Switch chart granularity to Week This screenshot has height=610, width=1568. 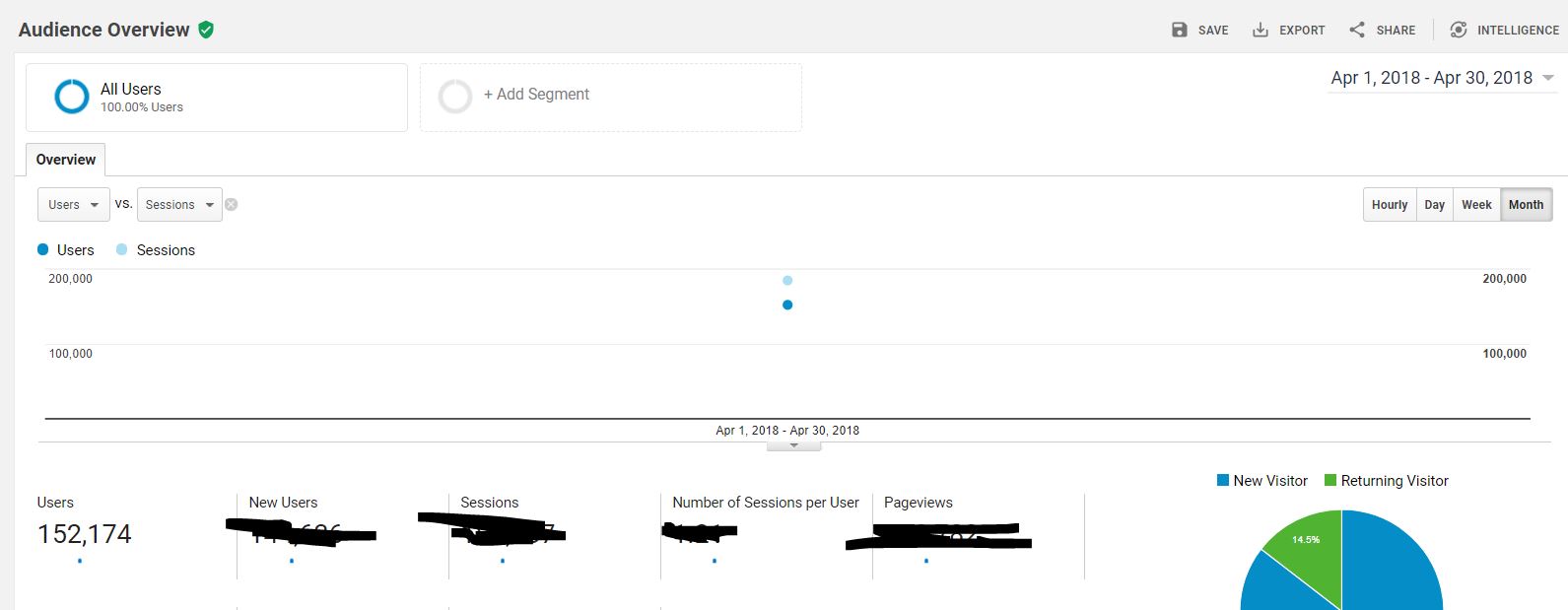coord(1476,205)
